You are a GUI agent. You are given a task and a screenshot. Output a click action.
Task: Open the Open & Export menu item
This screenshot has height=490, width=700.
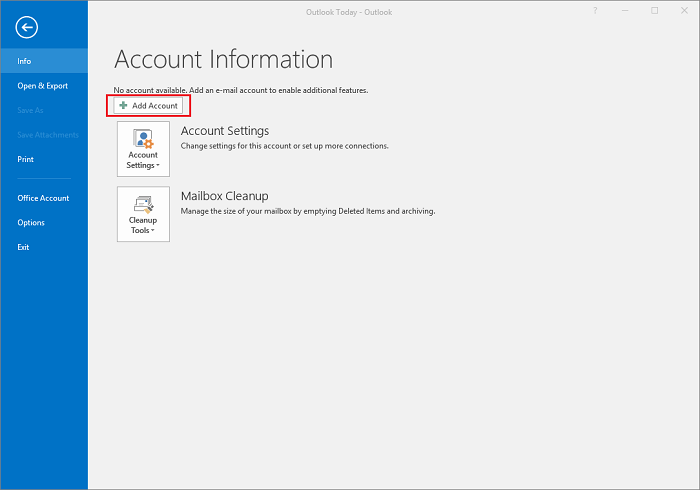tap(44, 85)
